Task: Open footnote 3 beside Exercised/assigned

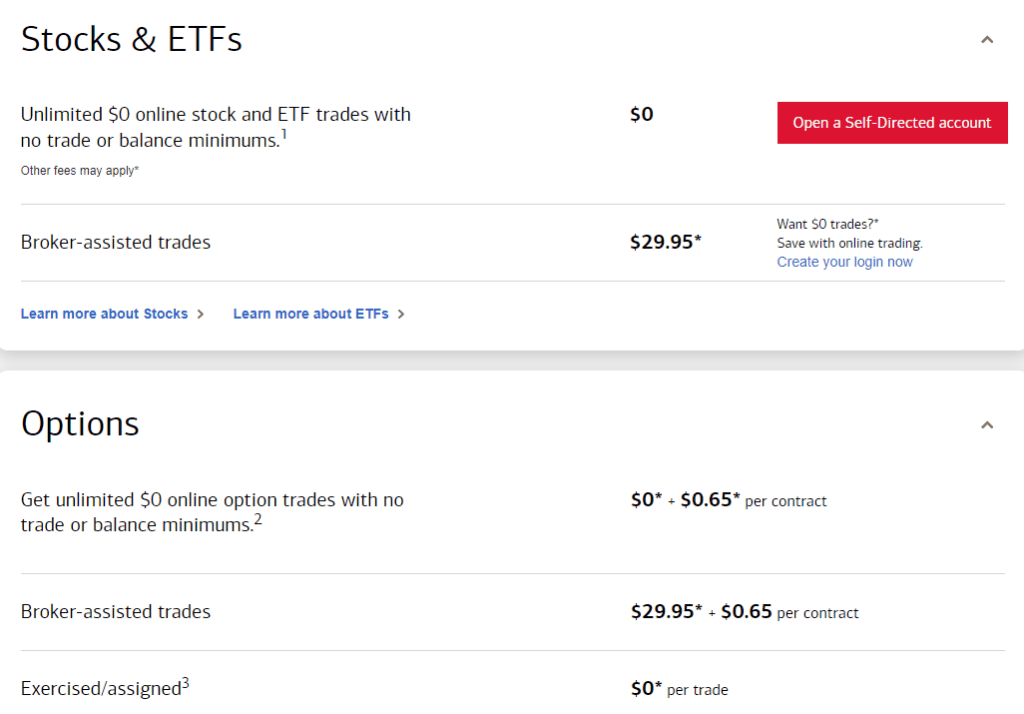Action: click(x=186, y=684)
